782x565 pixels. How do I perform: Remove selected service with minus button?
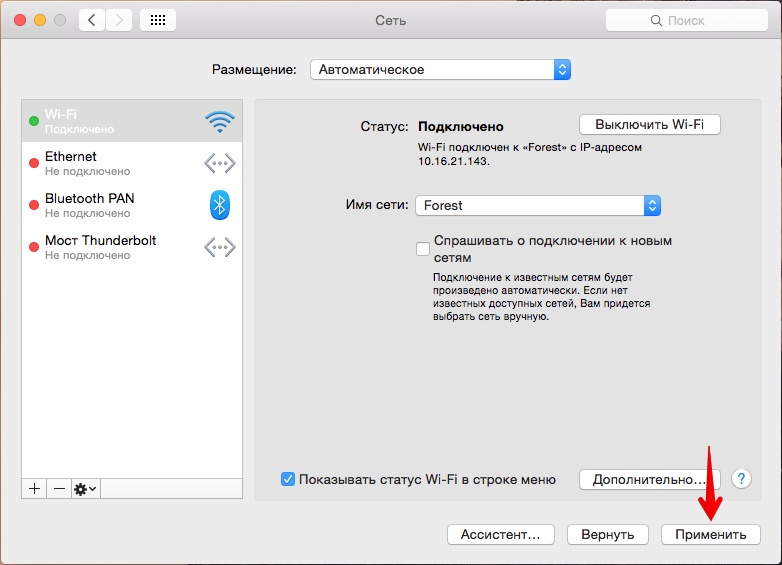pos(59,489)
